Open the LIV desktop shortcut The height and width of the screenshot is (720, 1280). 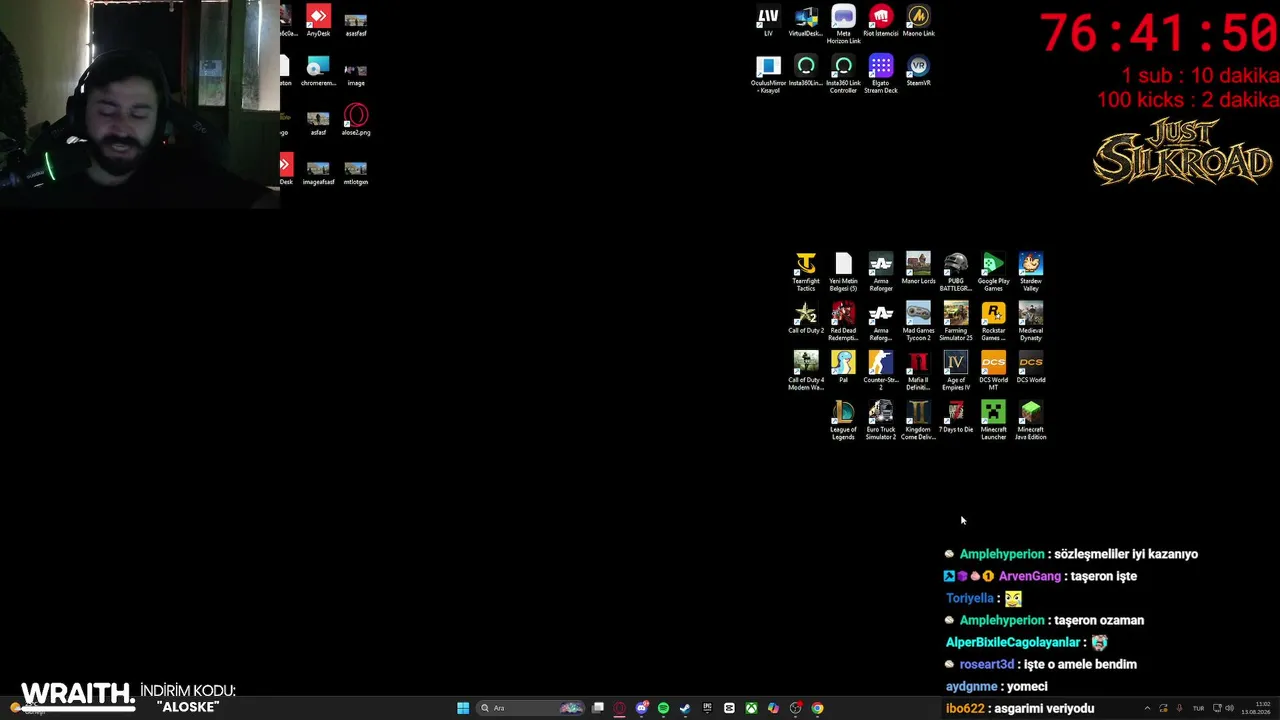768,22
